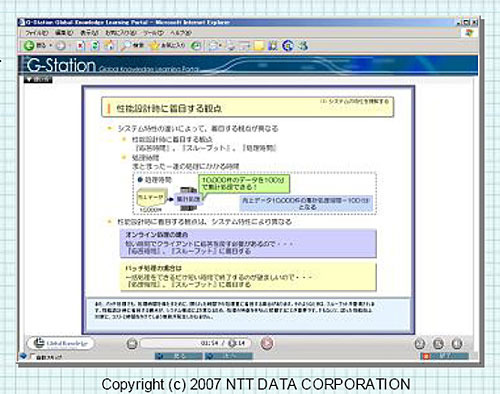Click the blue circular G icon in toolbar
Viewport: 500px width, 394px height.
(x=288, y=45)
